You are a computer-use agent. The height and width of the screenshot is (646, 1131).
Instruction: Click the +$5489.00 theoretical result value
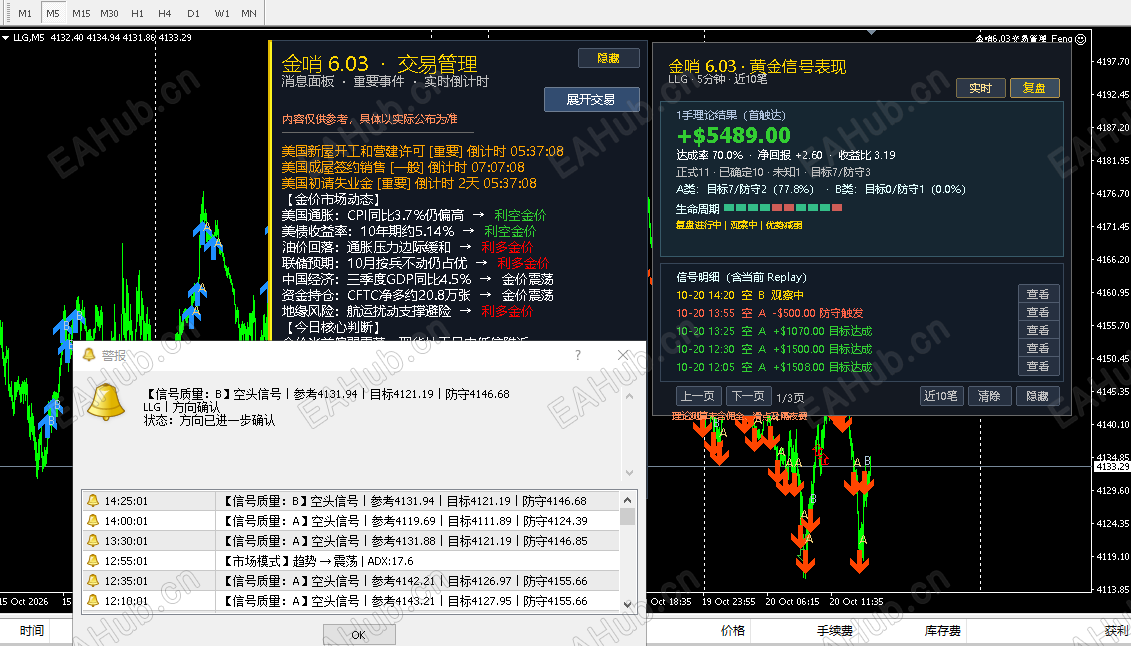(x=734, y=136)
